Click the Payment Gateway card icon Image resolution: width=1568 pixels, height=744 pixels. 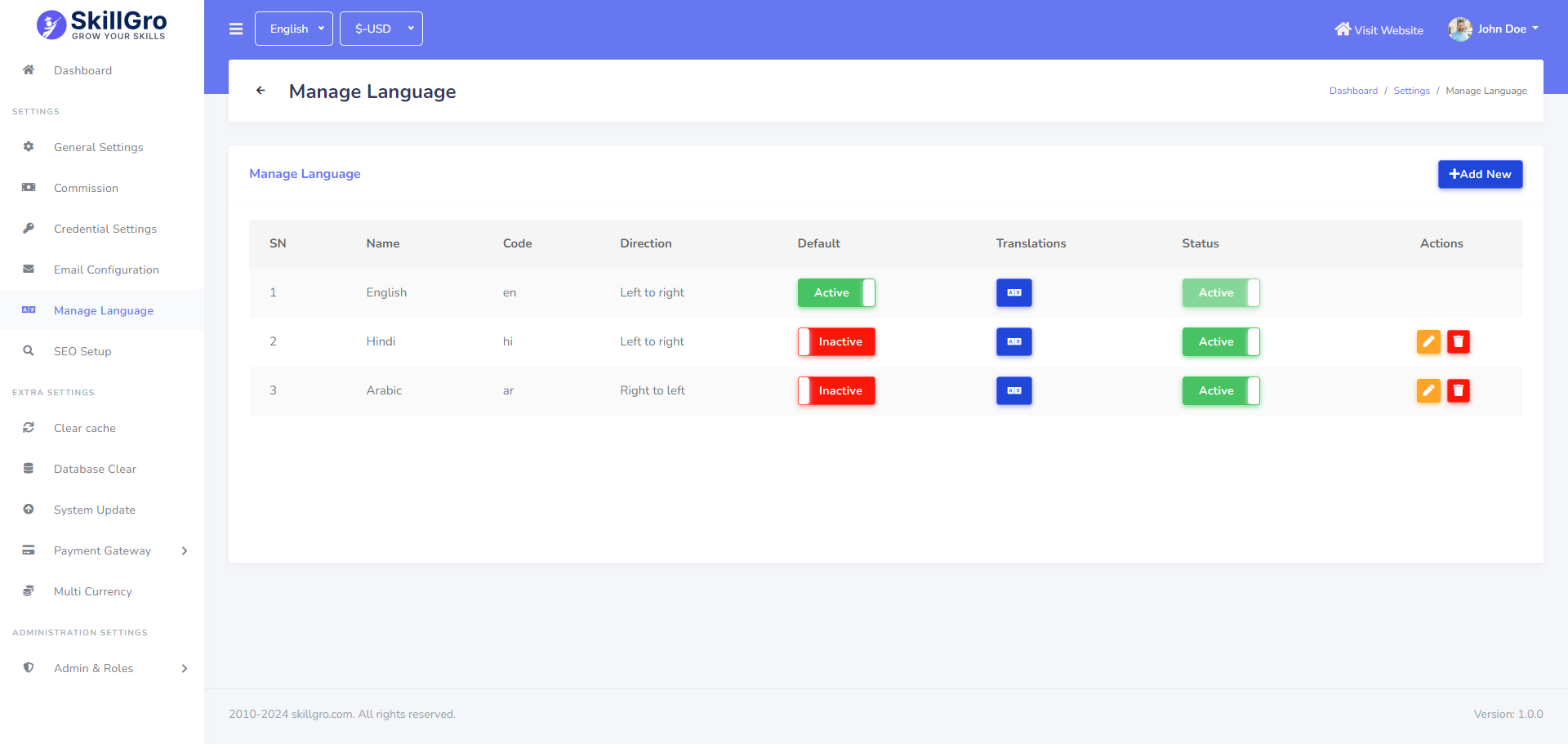click(29, 550)
